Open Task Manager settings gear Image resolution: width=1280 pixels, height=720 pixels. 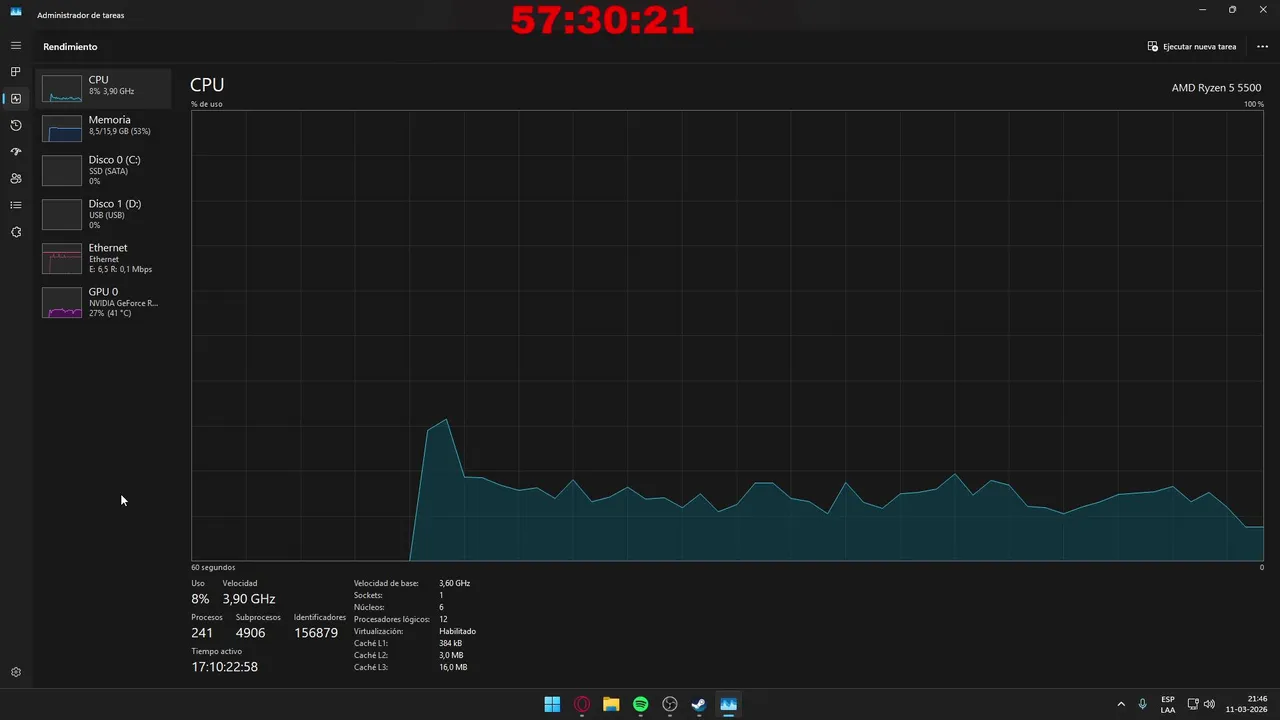click(x=16, y=672)
